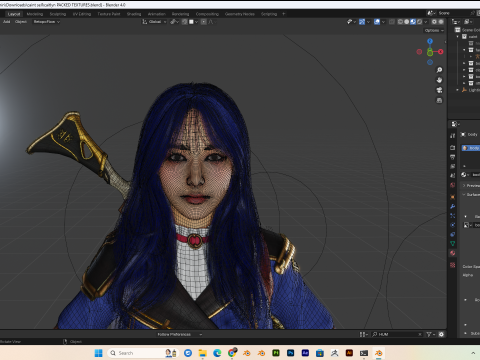The height and width of the screenshot is (360, 480).
Task: Open the Texture properties checker tab
Action: (452, 265)
